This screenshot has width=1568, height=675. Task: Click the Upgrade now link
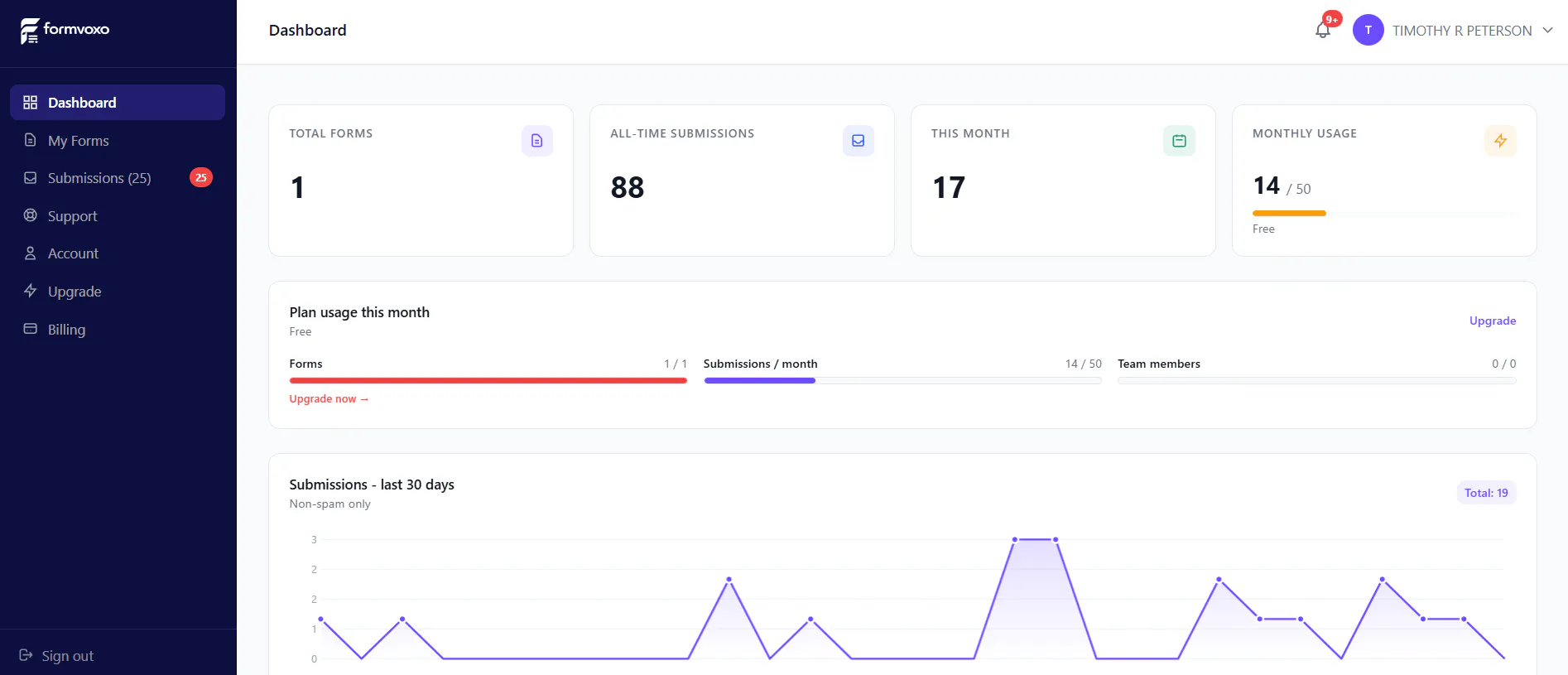tap(329, 399)
